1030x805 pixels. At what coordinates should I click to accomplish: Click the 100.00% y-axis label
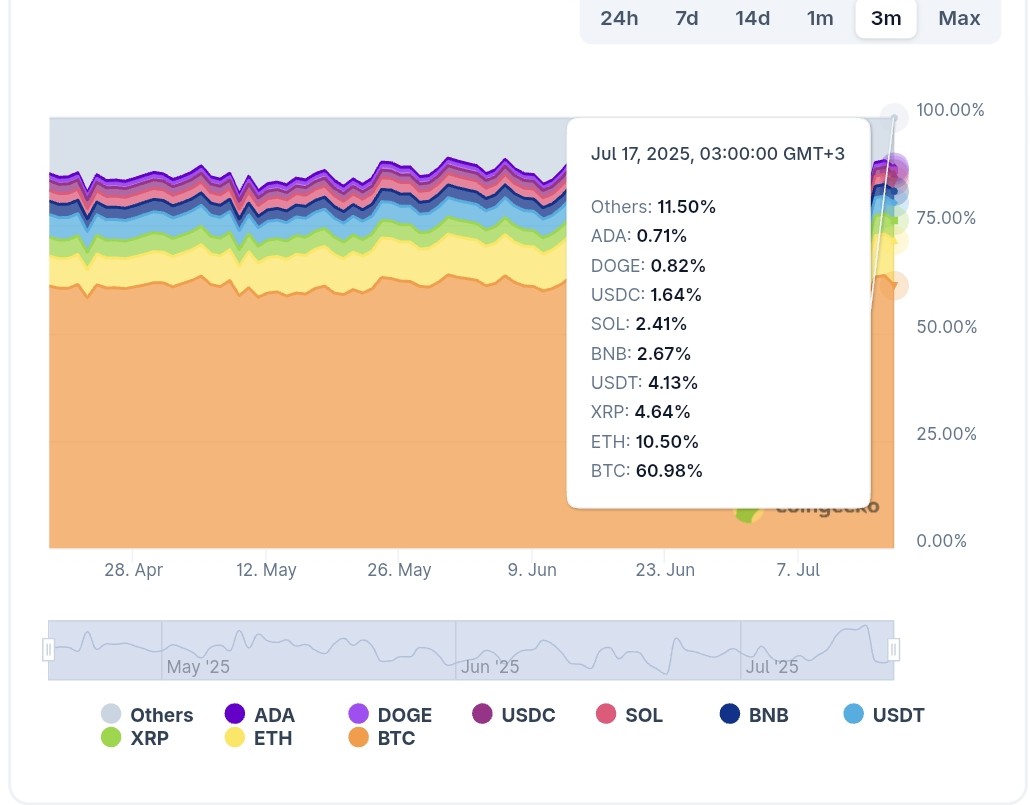coord(950,110)
